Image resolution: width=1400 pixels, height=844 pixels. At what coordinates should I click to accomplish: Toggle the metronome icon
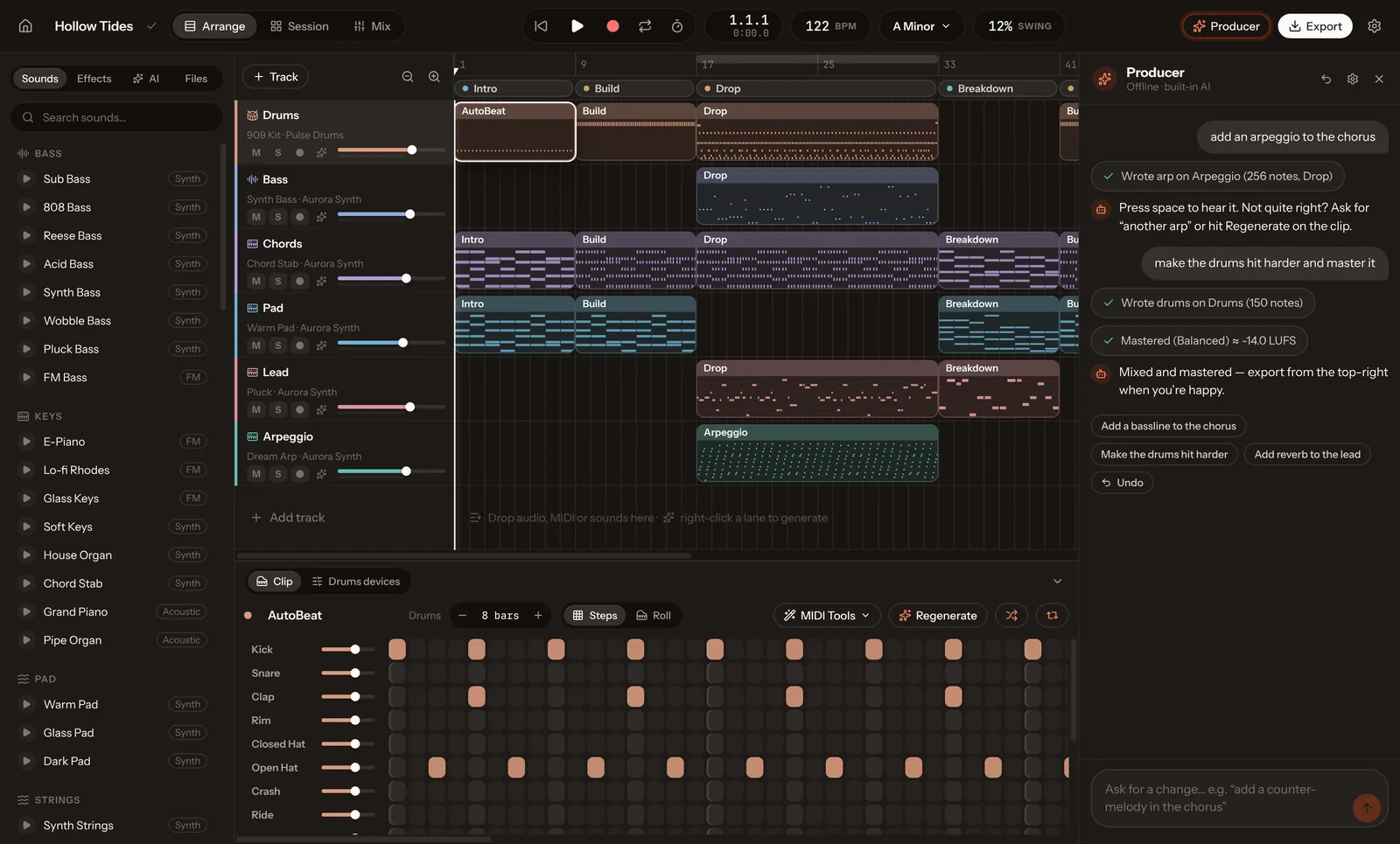[677, 26]
